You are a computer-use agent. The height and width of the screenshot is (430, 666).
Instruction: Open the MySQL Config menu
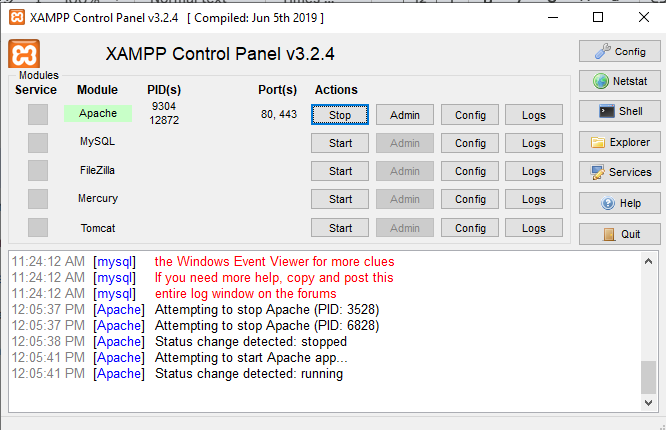click(x=470, y=143)
